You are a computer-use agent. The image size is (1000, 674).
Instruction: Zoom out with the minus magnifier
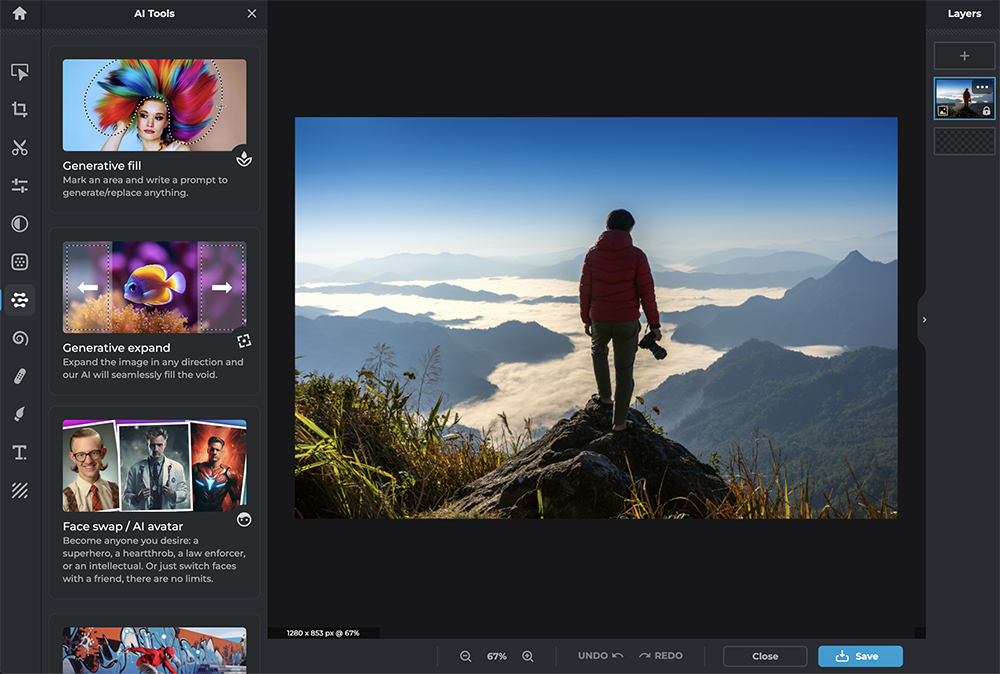click(x=466, y=656)
